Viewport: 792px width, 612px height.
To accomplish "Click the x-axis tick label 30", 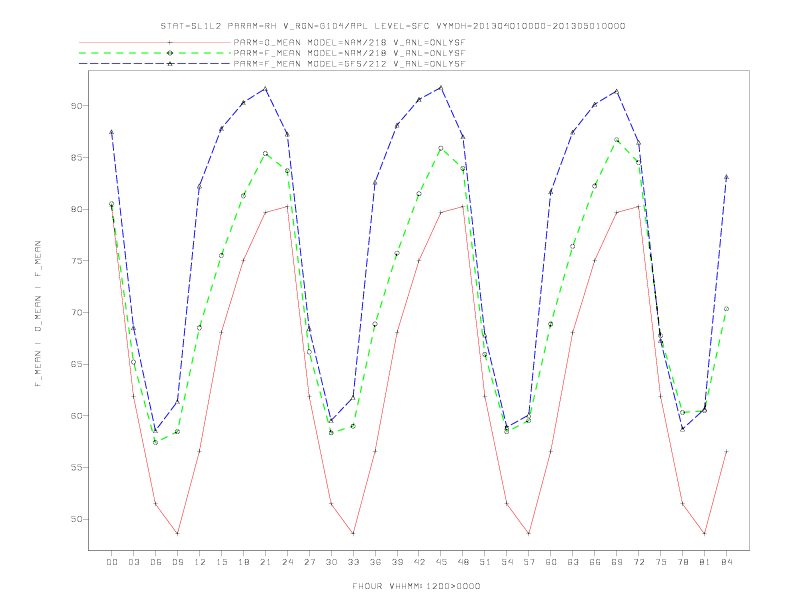I will tap(331, 562).
